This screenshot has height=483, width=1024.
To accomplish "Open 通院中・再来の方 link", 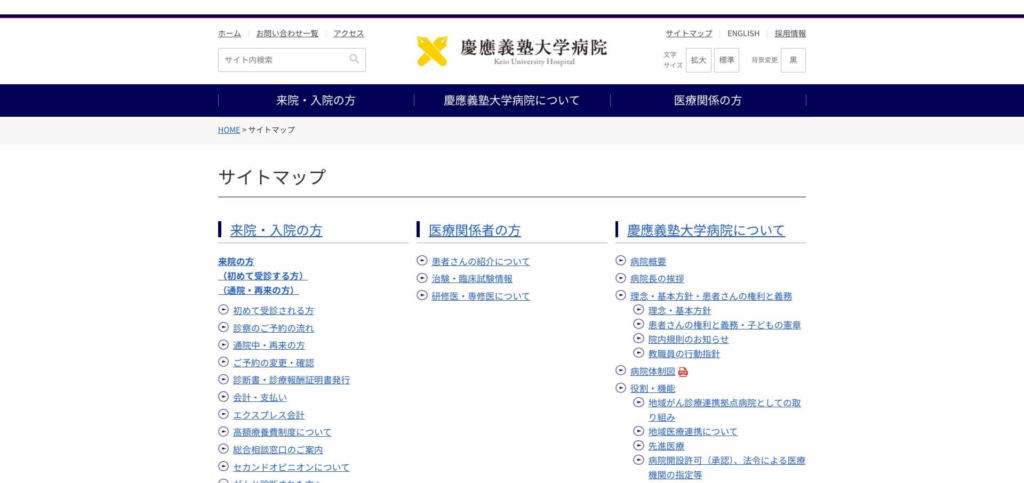I will point(269,345).
